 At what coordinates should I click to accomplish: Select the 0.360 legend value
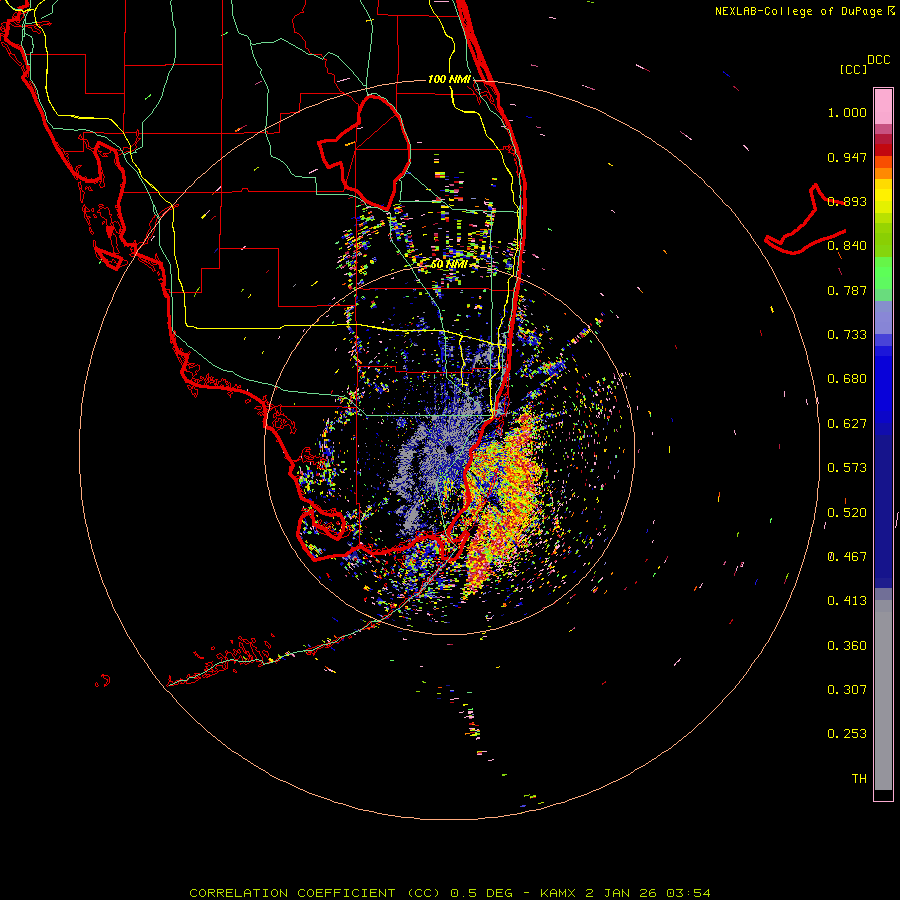click(847, 646)
